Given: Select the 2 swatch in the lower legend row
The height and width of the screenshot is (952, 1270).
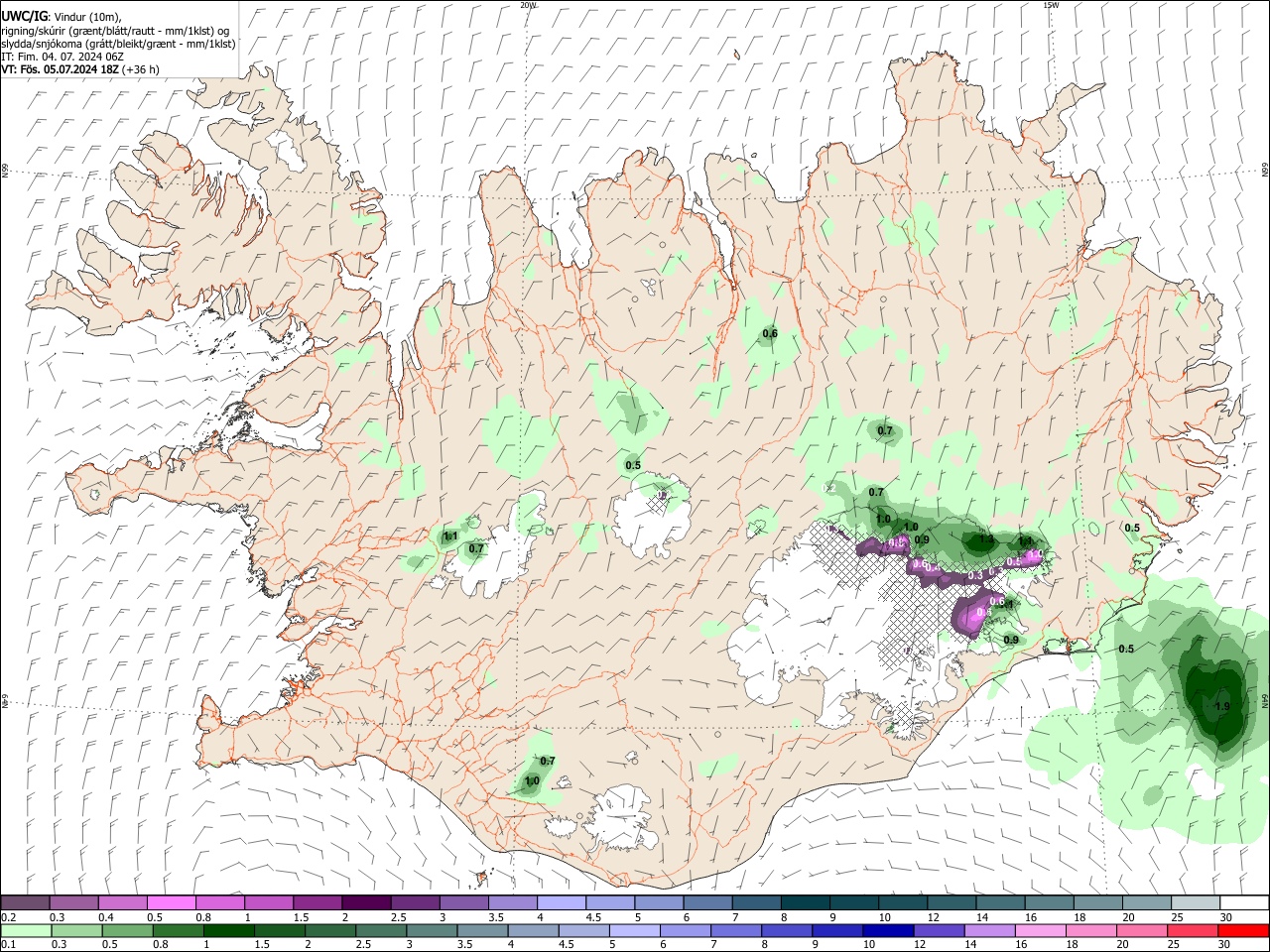Looking at the screenshot, I should 330,930.
